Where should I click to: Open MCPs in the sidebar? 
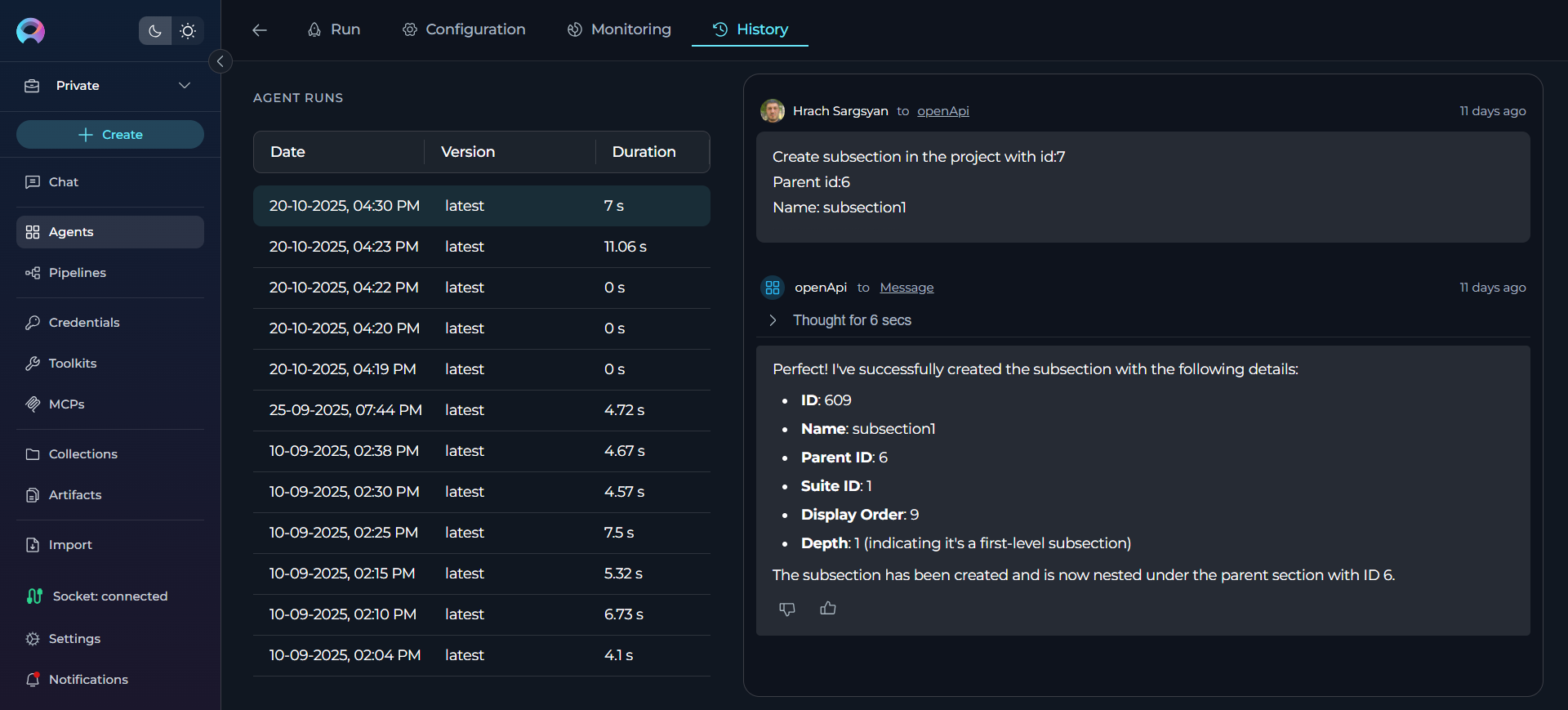(66, 404)
